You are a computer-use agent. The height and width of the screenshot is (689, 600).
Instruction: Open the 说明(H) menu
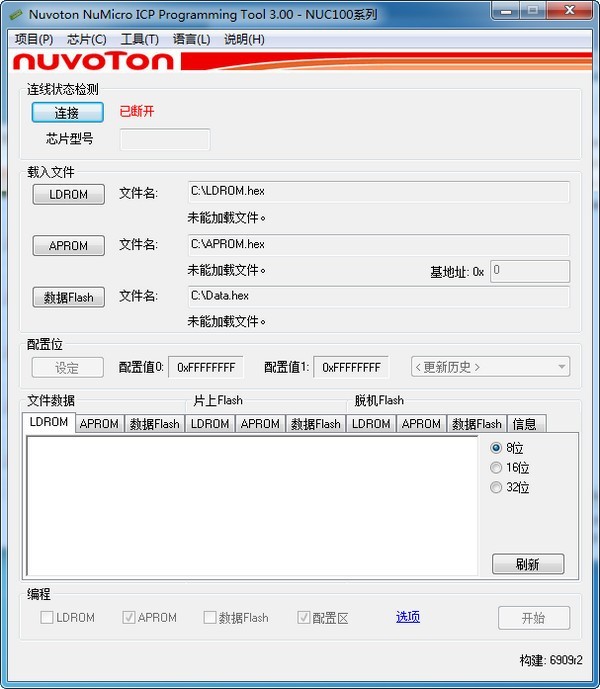tap(244, 40)
